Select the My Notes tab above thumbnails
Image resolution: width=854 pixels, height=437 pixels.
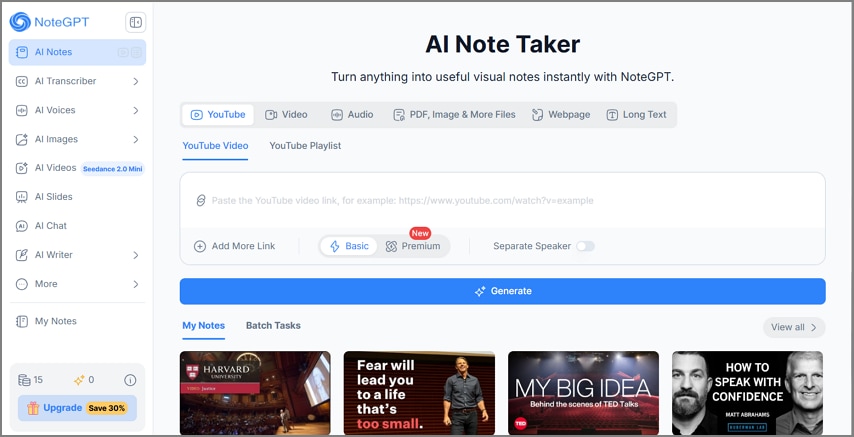[203, 326]
